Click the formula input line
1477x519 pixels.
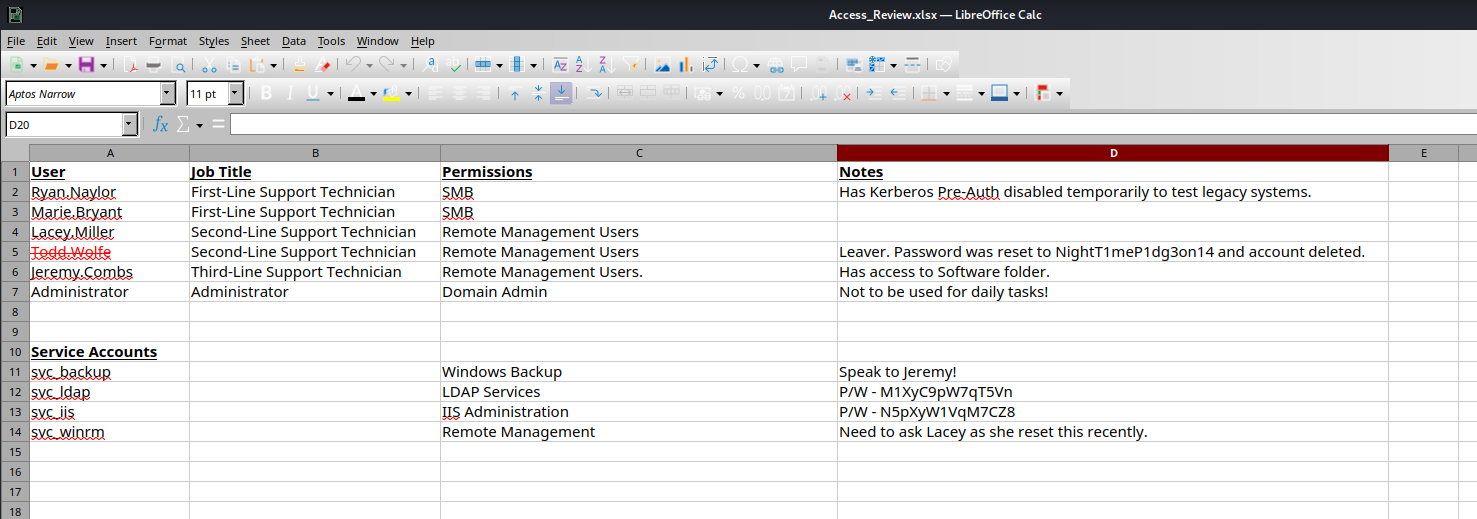pyautogui.click(x=850, y=124)
